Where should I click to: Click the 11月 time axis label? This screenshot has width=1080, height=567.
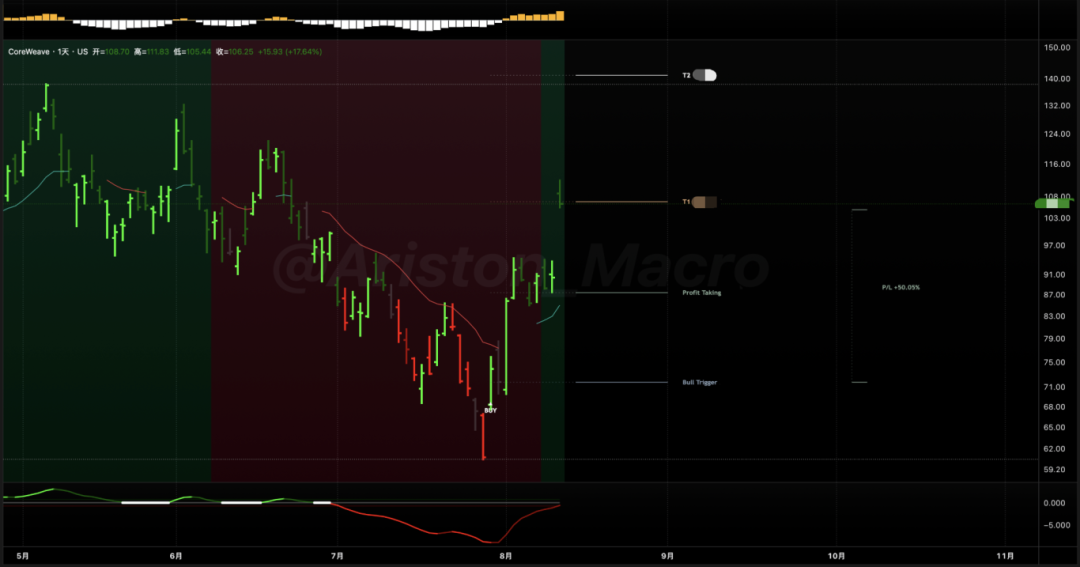click(x=1006, y=556)
